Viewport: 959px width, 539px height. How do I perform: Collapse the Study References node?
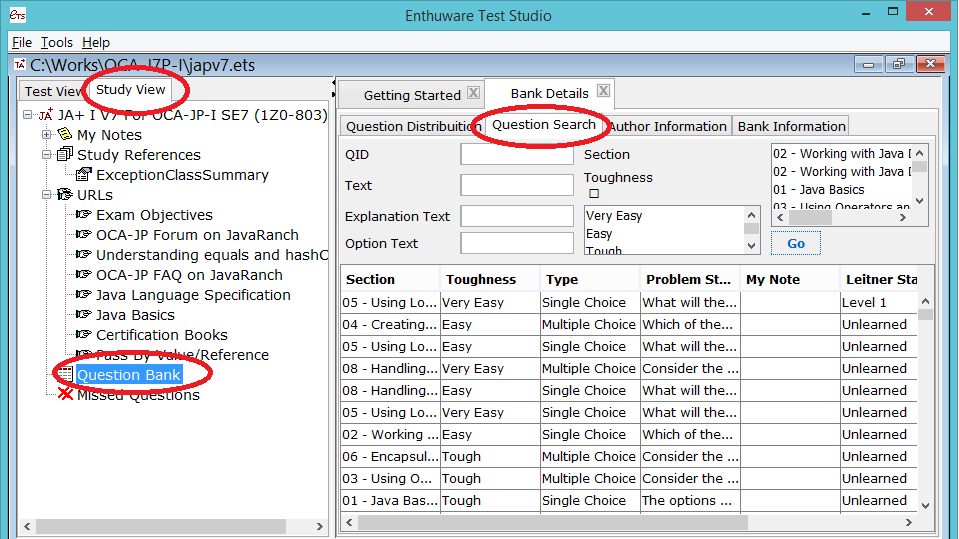click(x=46, y=154)
